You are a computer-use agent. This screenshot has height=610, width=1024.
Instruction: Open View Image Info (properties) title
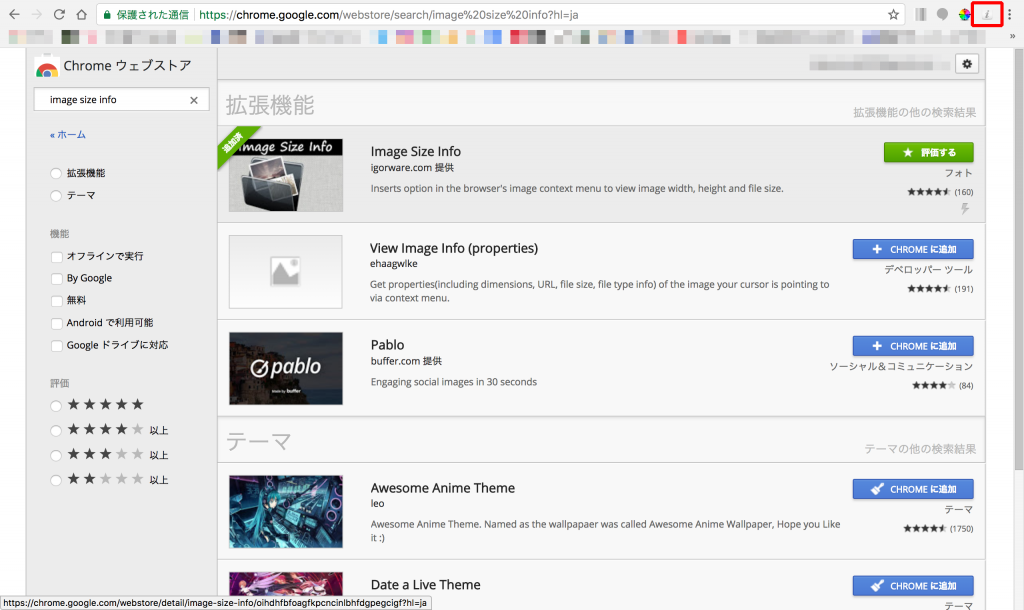[x=454, y=248]
